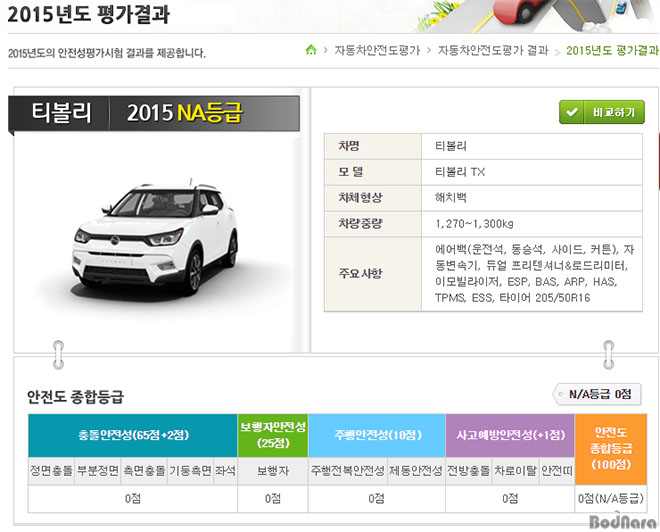
Task: Click the 제동안전성 cell
Action: (x=415, y=471)
